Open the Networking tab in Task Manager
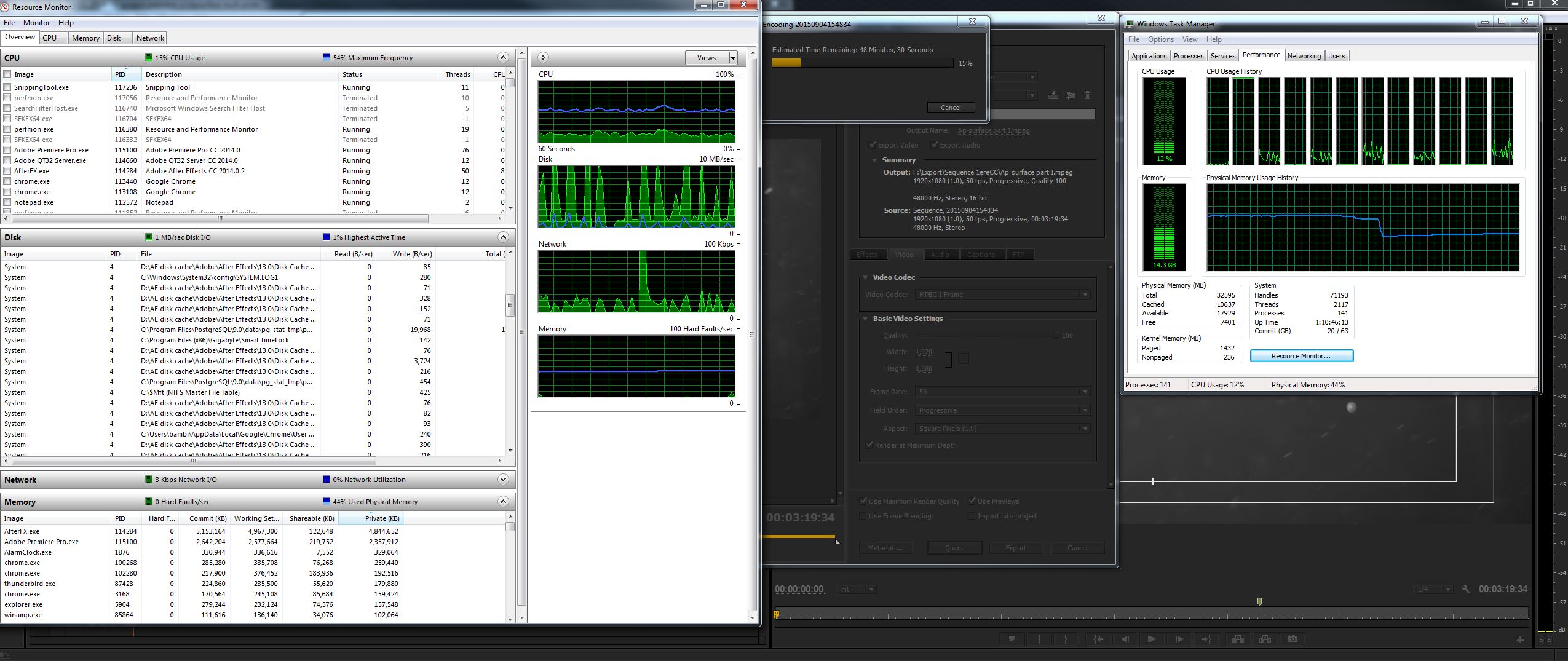1568x661 pixels. (x=1304, y=56)
